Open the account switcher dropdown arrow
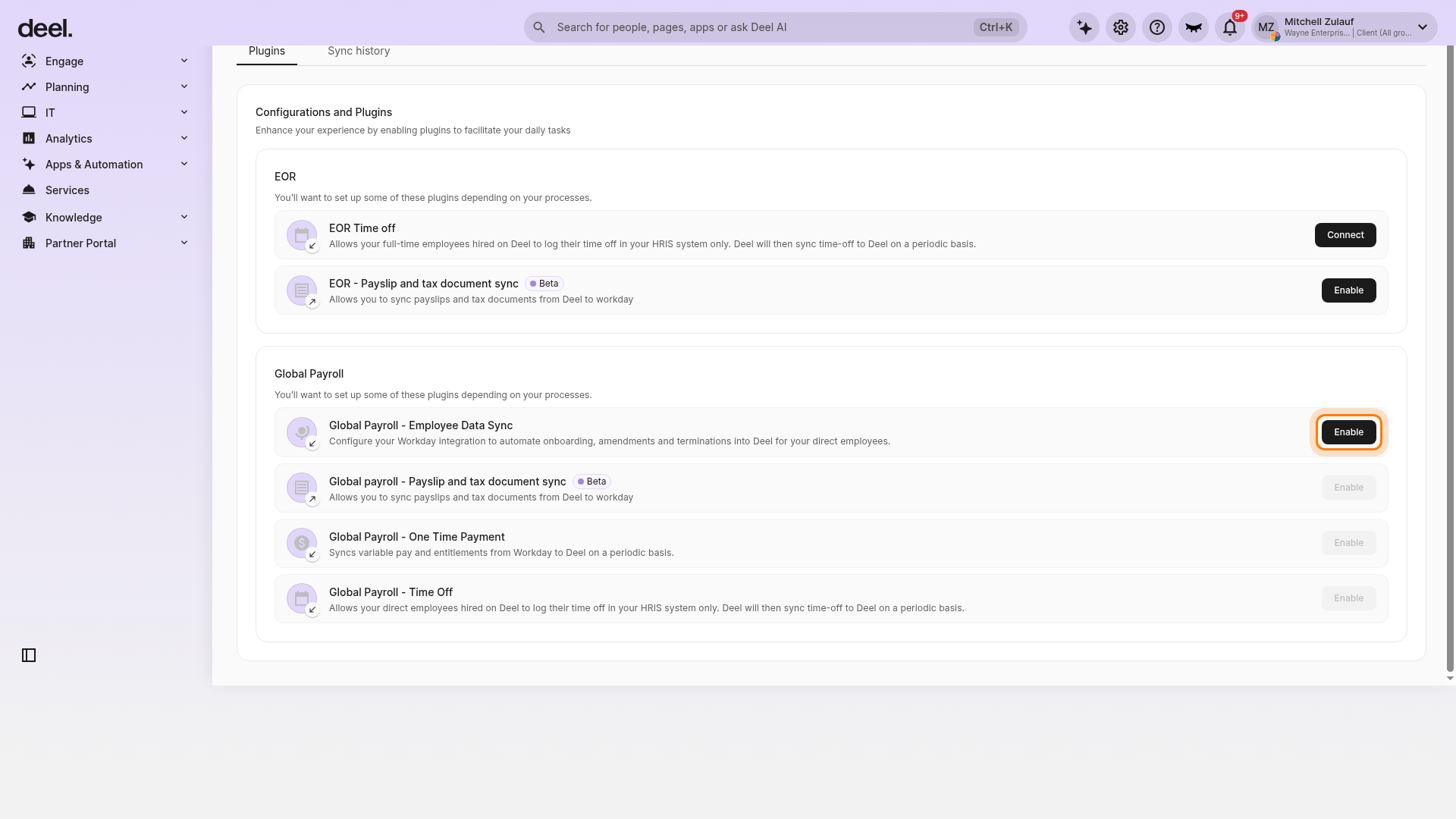The image size is (1456, 819). [1423, 27]
